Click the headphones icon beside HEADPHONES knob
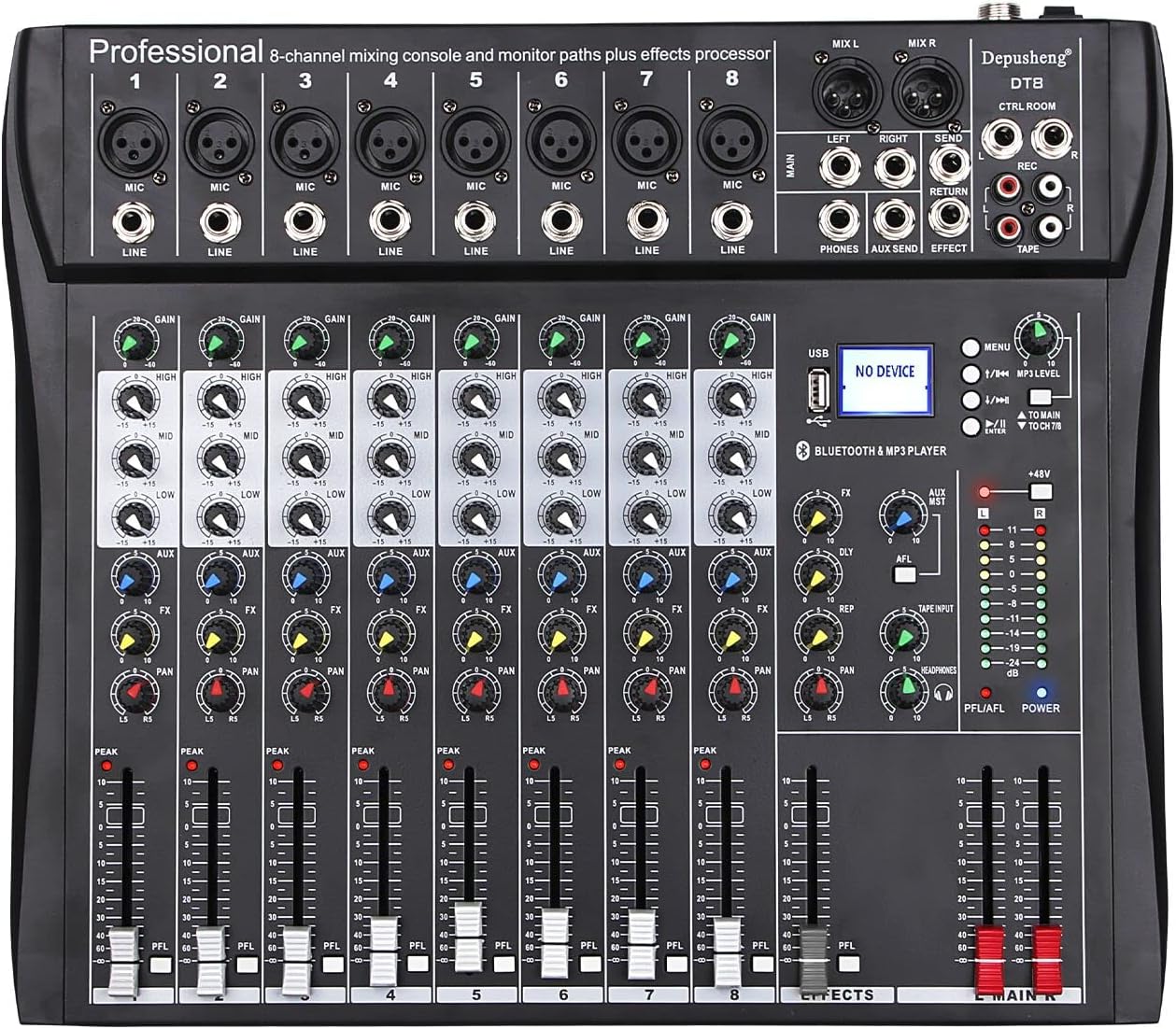This screenshot has height=1029, width=1176. (x=943, y=693)
